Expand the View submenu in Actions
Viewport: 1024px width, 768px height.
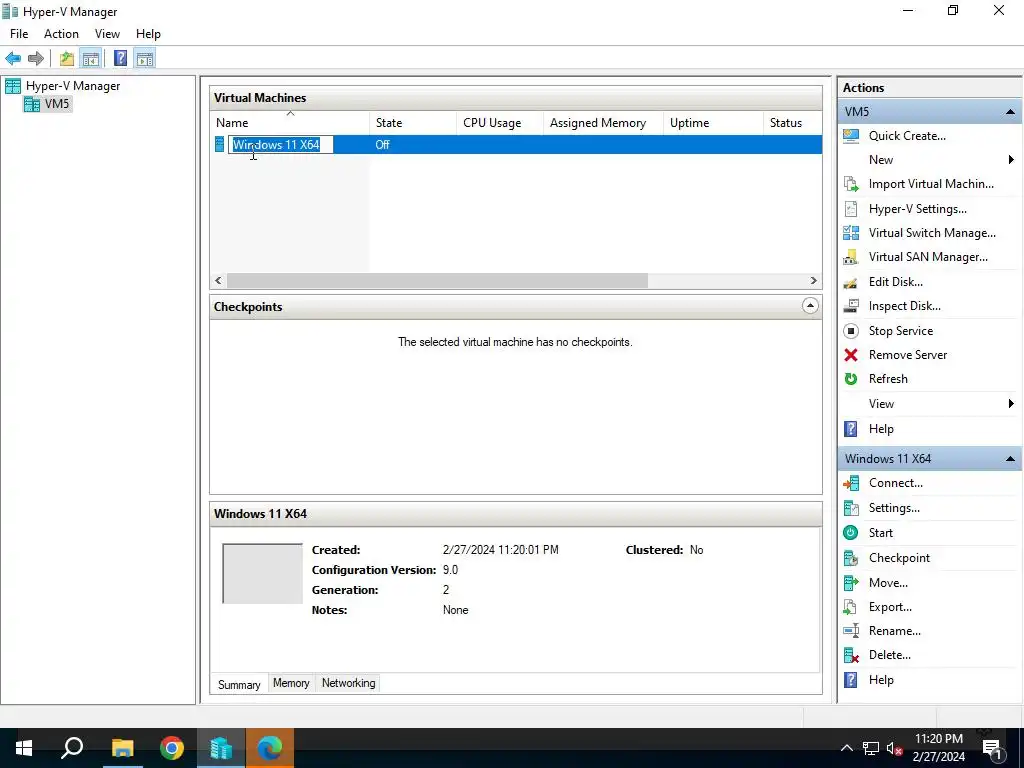(x=1011, y=404)
